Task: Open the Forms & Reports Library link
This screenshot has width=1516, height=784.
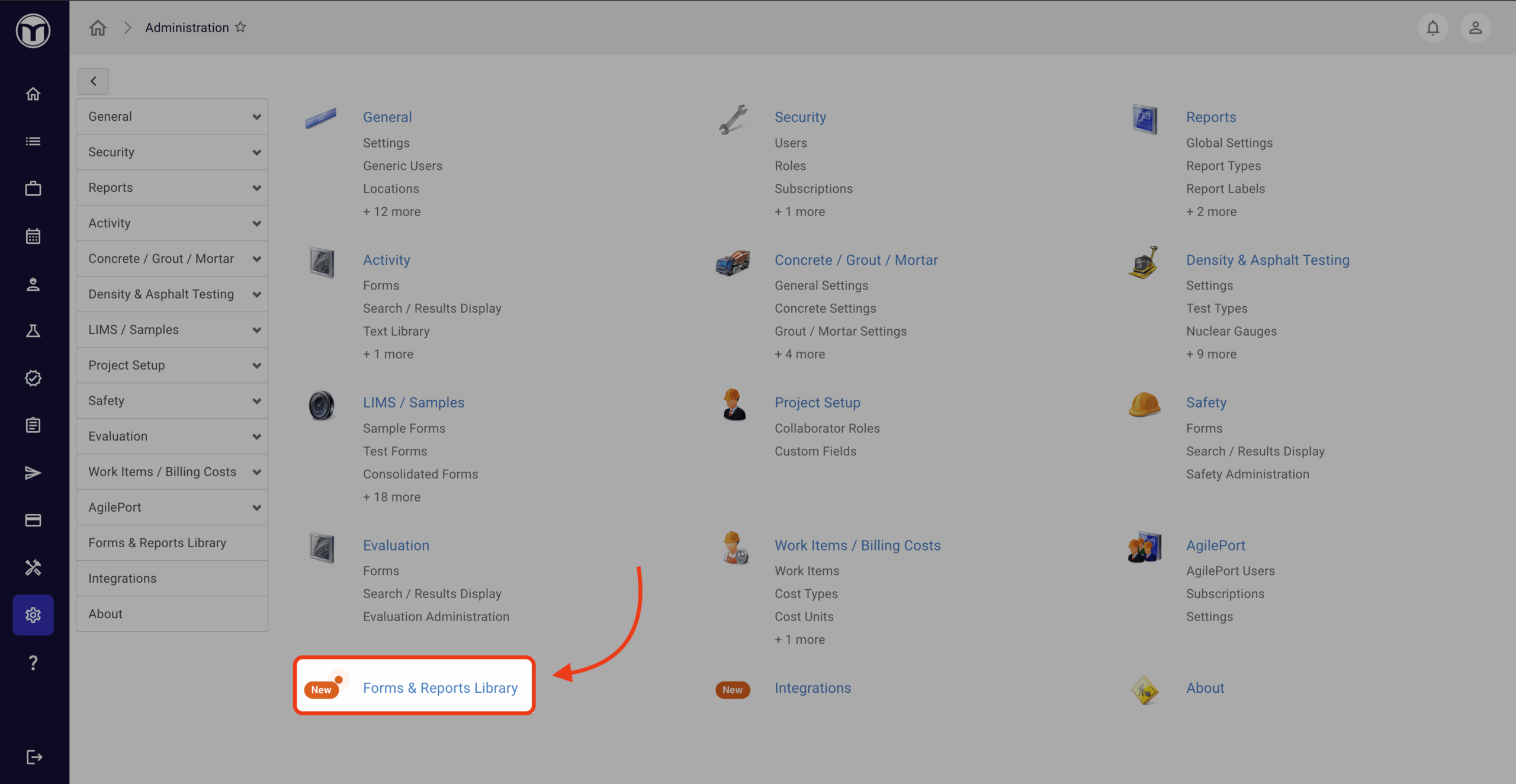Action: pyautogui.click(x=440, y=688)
